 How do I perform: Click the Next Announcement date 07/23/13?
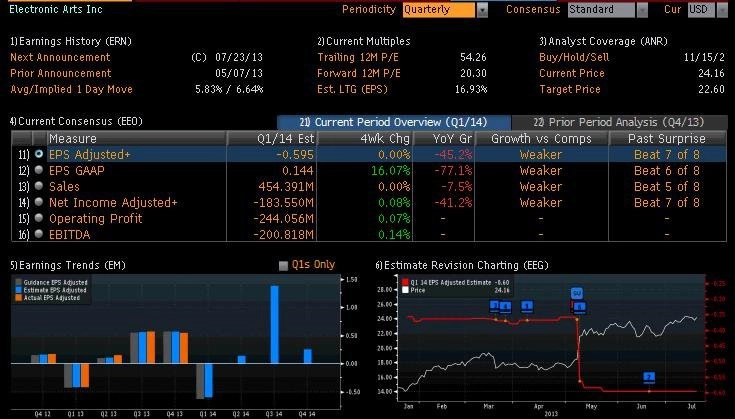[239, 57]
